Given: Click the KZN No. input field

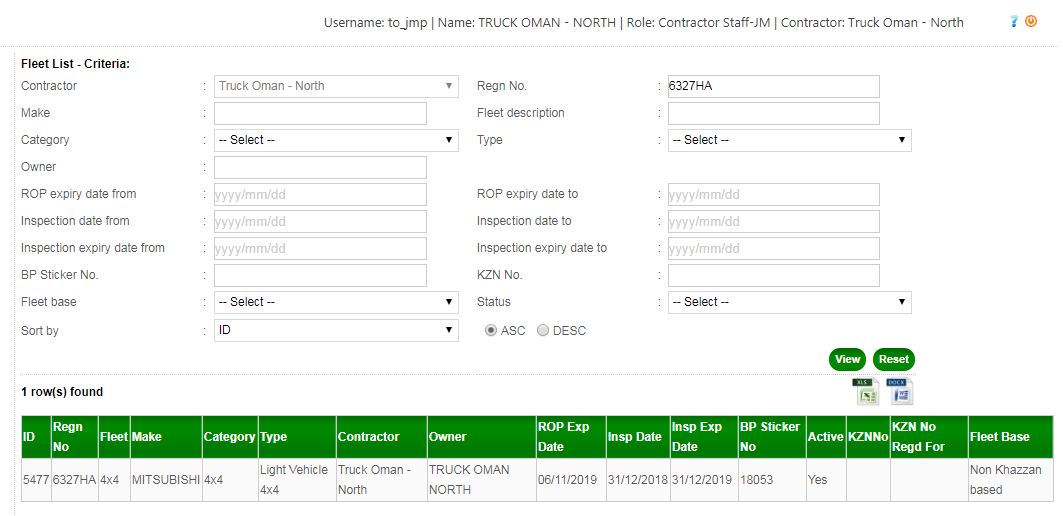Looking at the screenshot, I should coord(773,275).
